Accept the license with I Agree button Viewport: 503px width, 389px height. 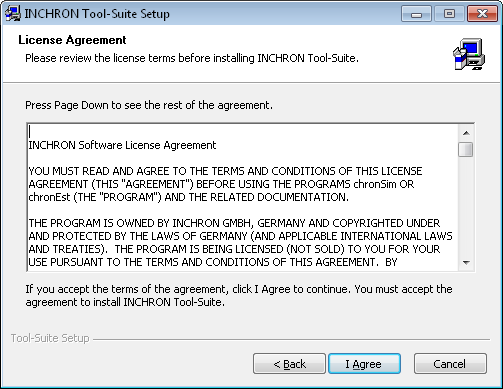[364, 364]
